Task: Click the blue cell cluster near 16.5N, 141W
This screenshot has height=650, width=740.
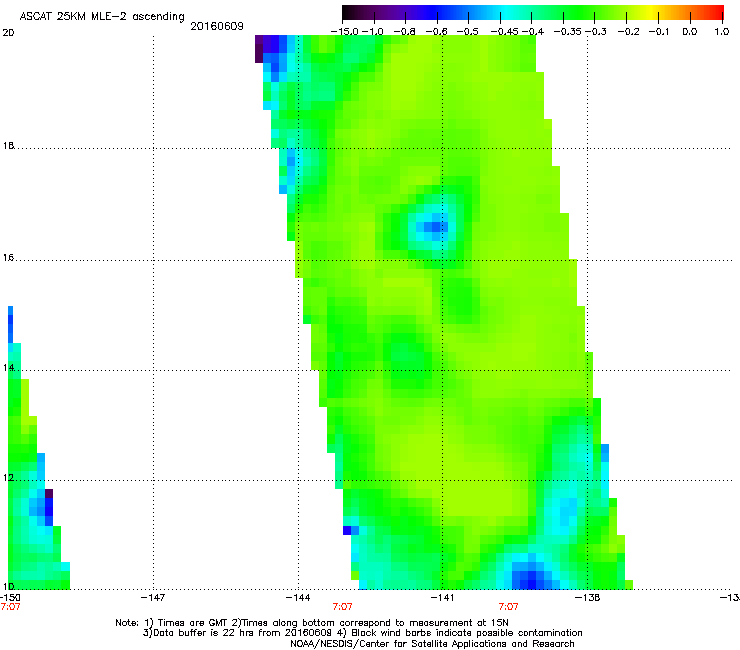Action: point(435,227)
